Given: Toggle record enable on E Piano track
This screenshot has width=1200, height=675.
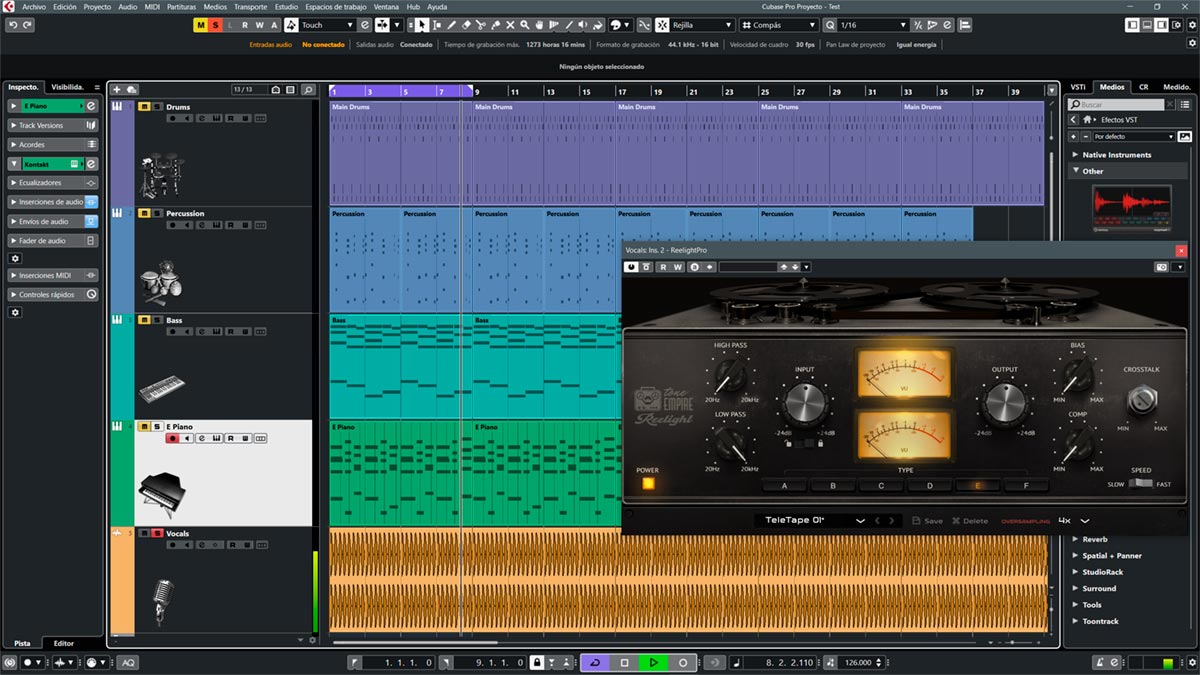Looking at the screenshot, I should 172,438.
